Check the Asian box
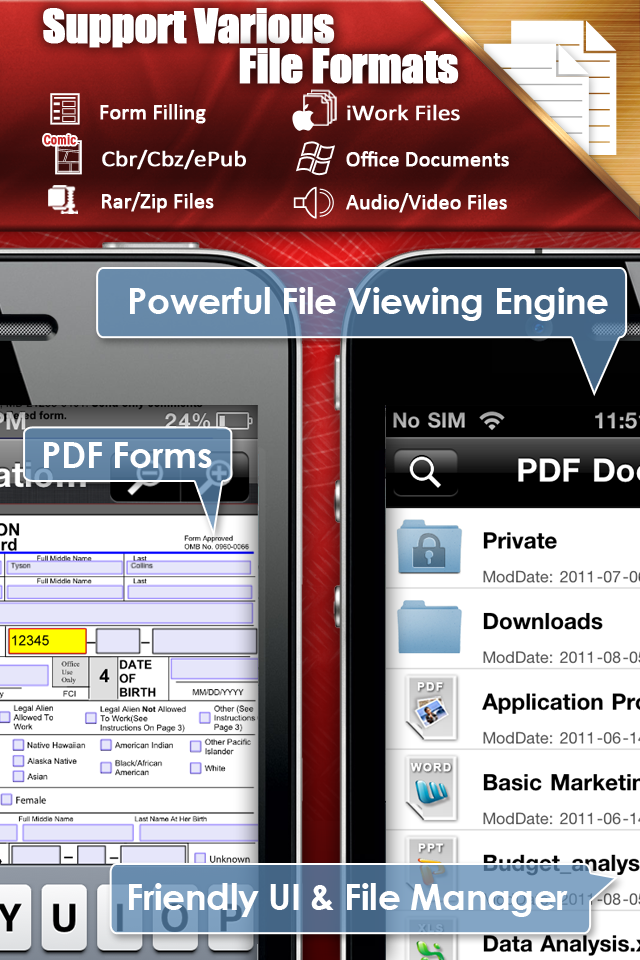 (x=18, y=776)
